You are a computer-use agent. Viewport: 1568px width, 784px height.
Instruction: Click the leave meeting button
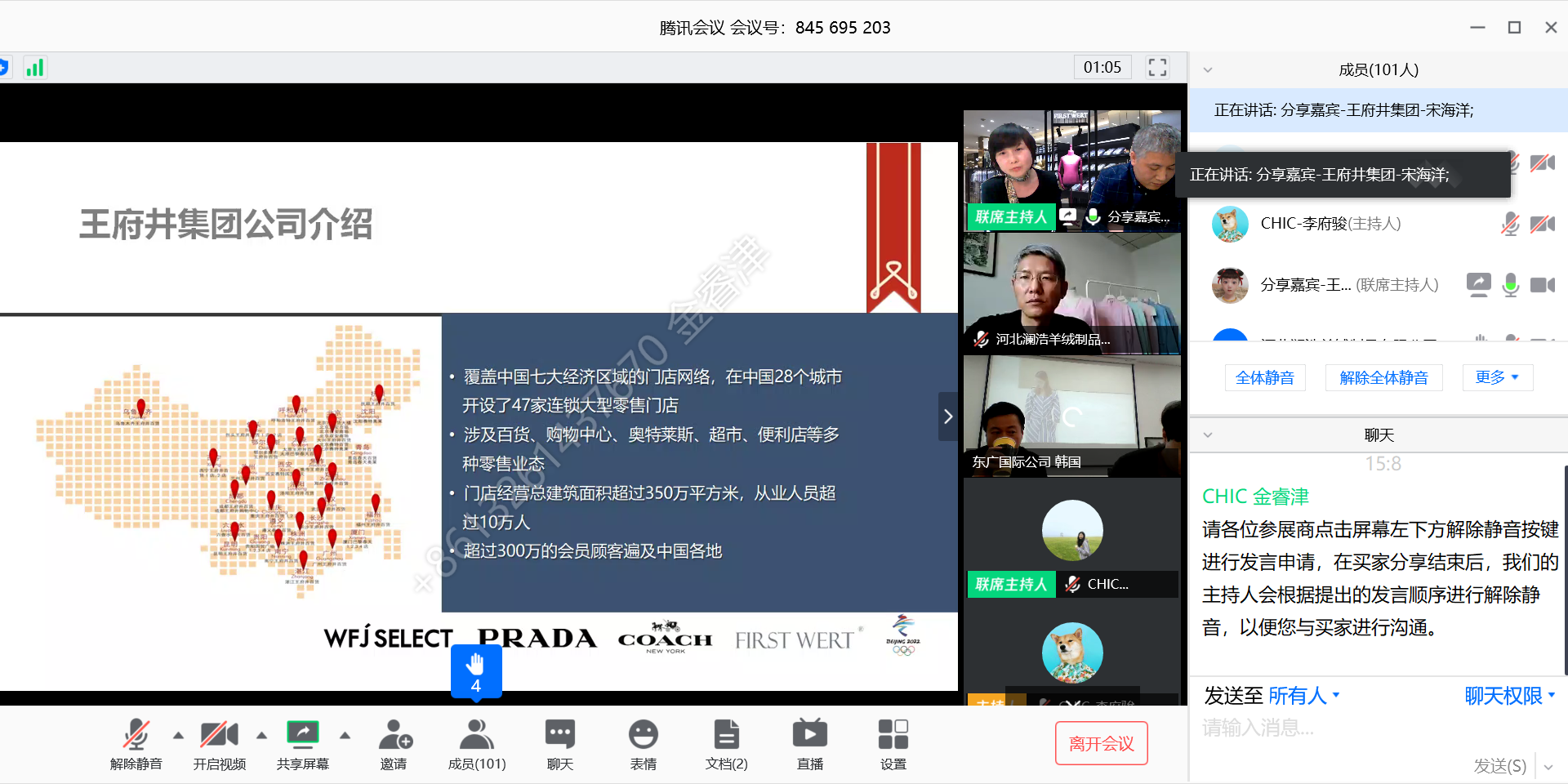coord(1101,743)
